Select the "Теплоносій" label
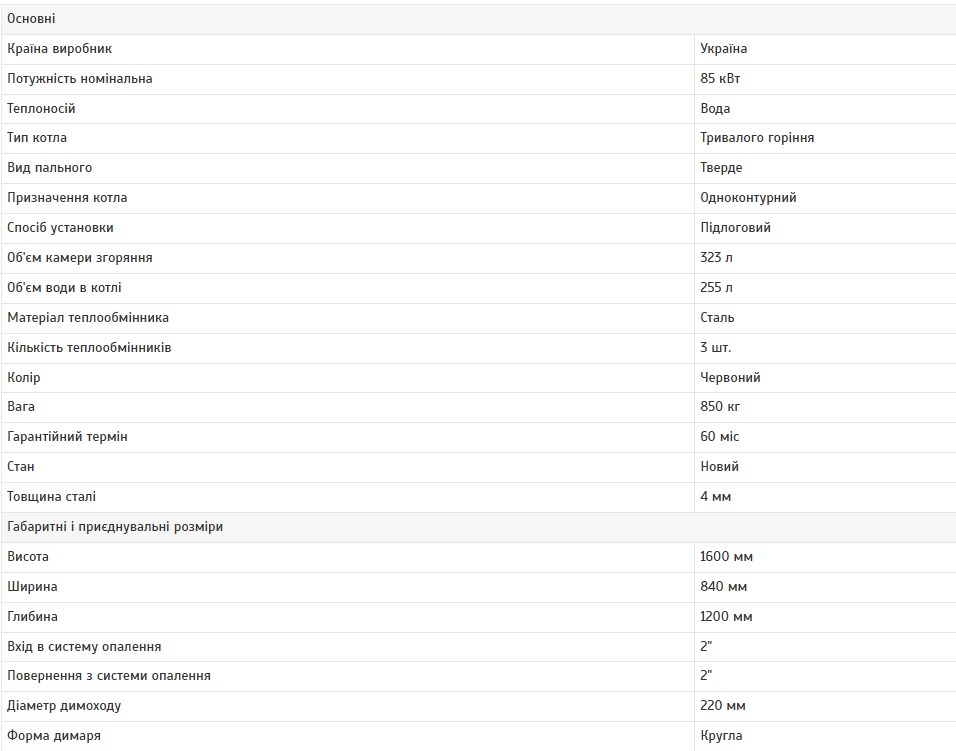The image size is (956, 751). pos(41,108)
